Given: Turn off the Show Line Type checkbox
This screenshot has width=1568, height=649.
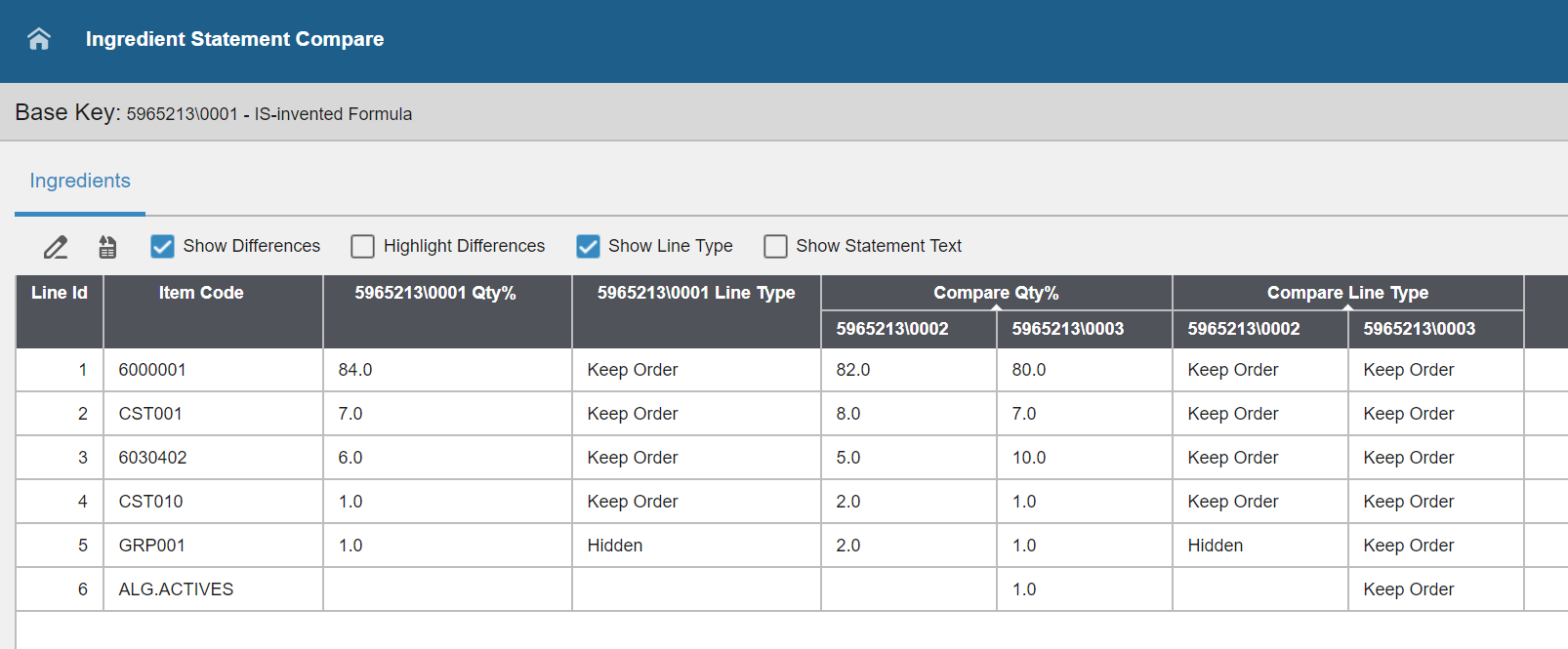Looking at the screenshot, I should pos(588,246).
